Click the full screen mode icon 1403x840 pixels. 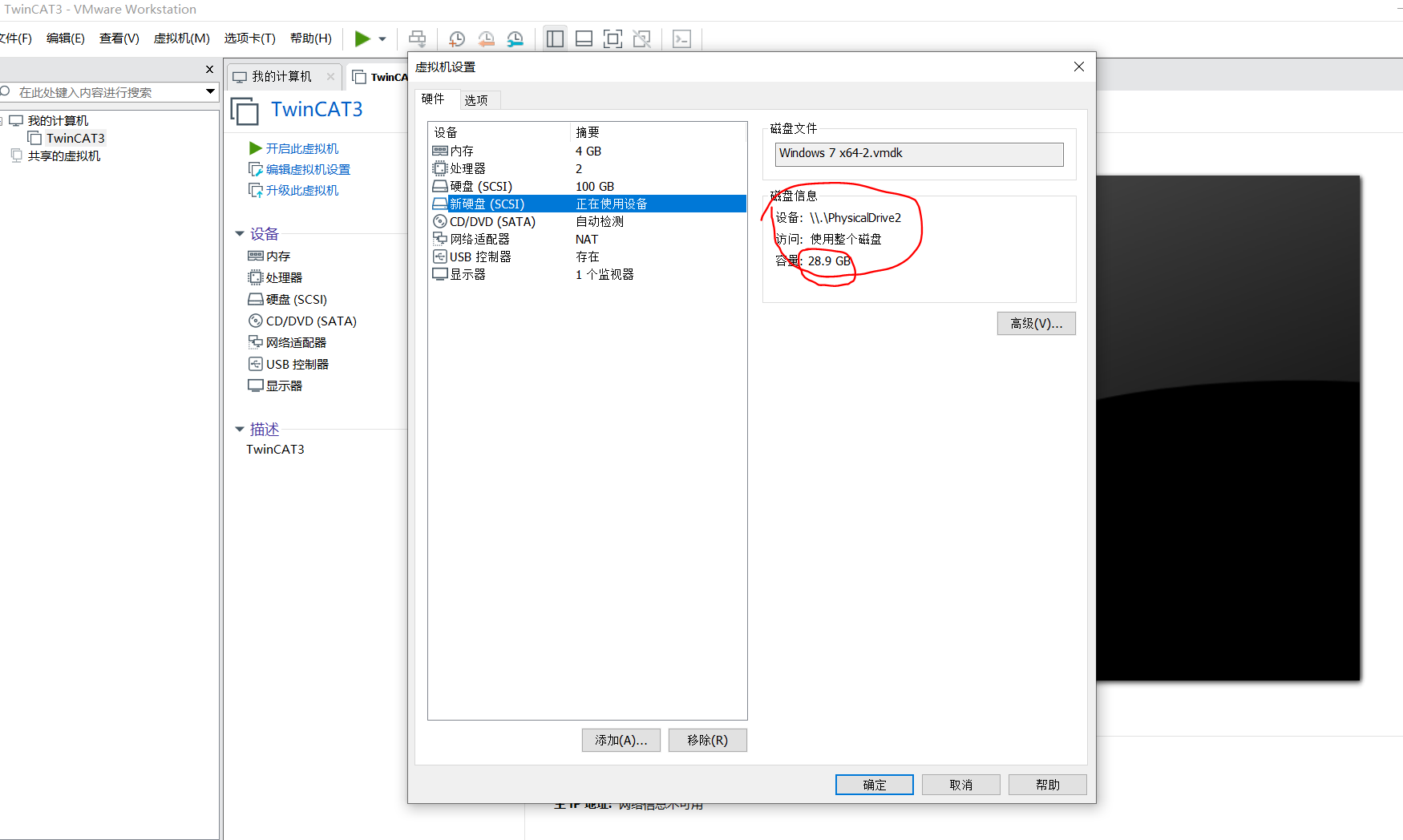point(613,38)
